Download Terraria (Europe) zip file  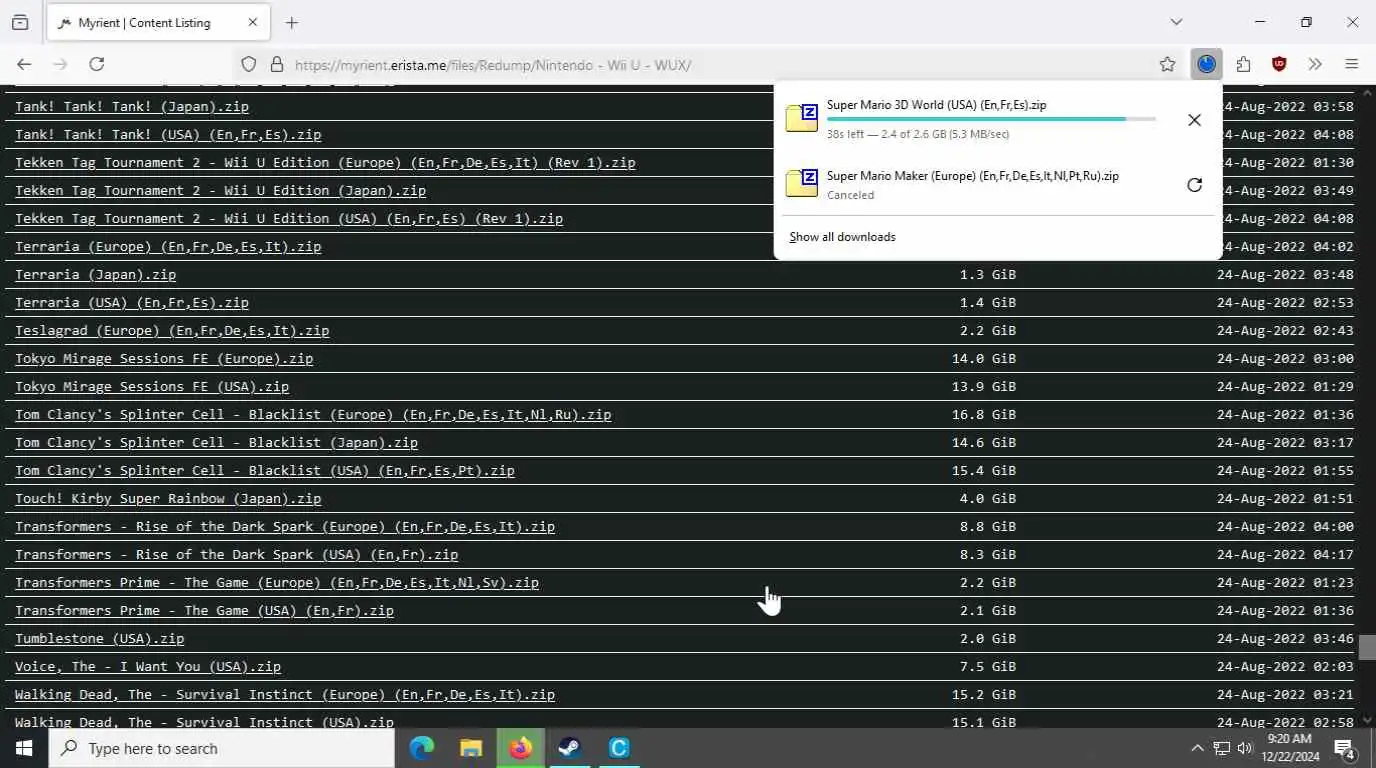[168, 246]
